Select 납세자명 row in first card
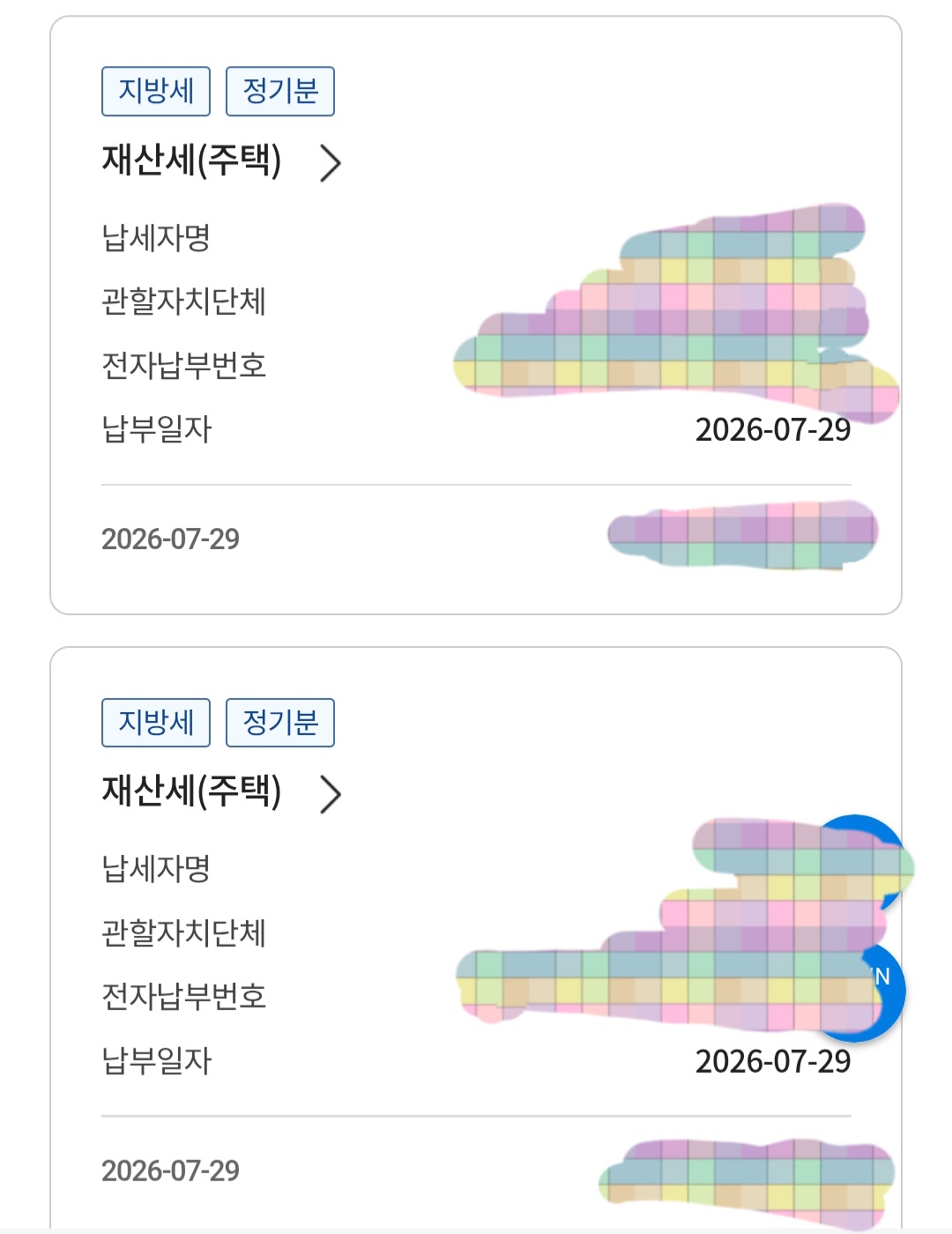 [476, 237]
